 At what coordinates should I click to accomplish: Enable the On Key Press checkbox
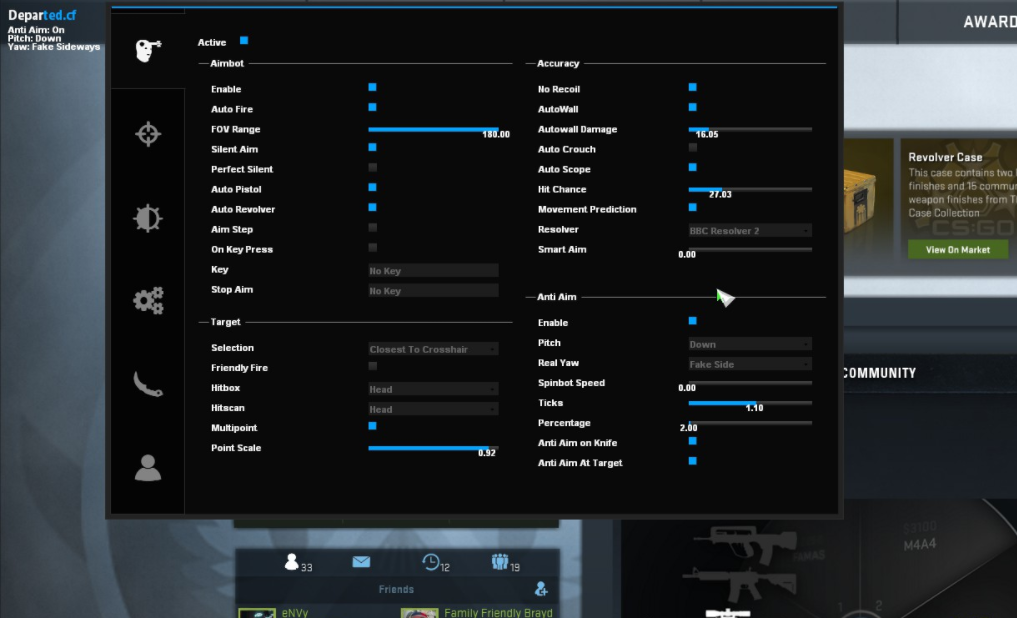[372, 248]
